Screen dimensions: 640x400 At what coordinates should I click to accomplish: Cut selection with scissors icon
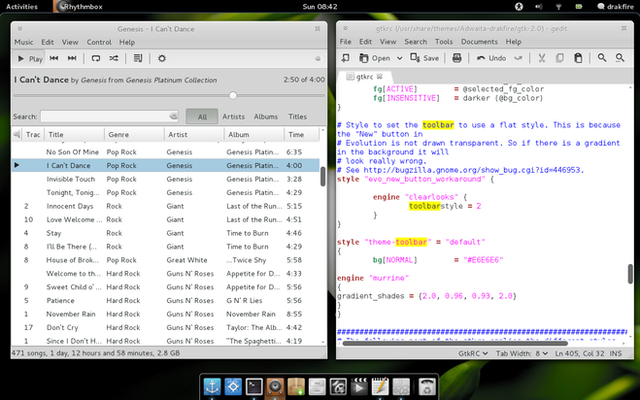(542, 58)
